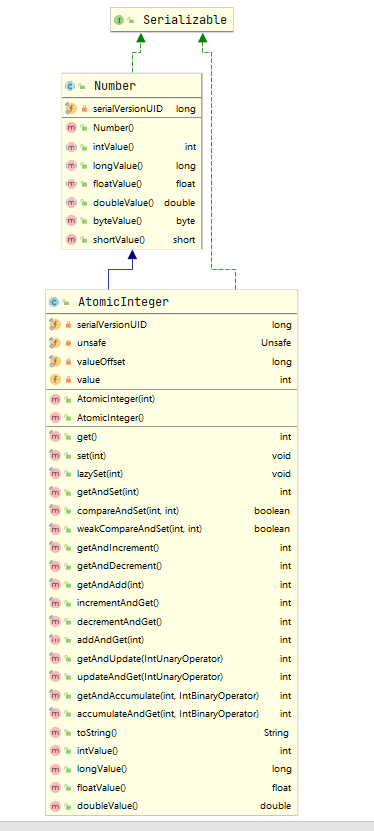The width and height of the screenshot is (374, 831).
Task: Select the byteValue() method row
Action: (132, 221)
